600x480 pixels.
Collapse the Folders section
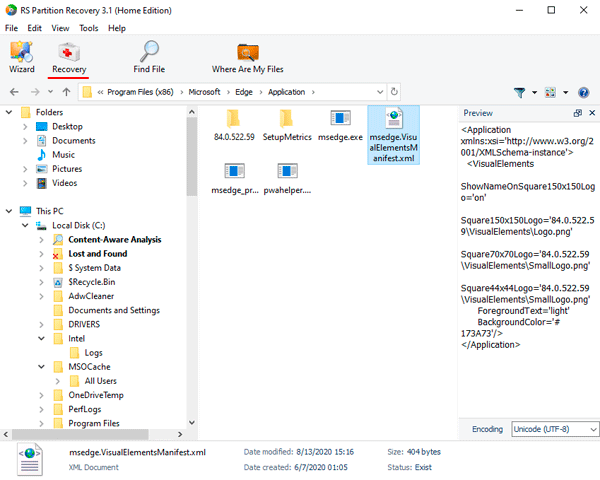[x=9, y=112]
